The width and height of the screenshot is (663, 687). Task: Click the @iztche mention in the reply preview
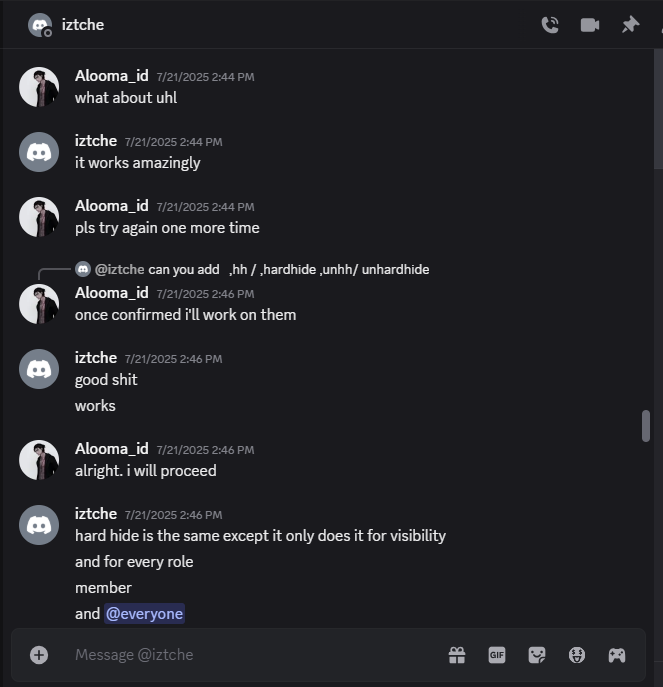tap(119, 270)
